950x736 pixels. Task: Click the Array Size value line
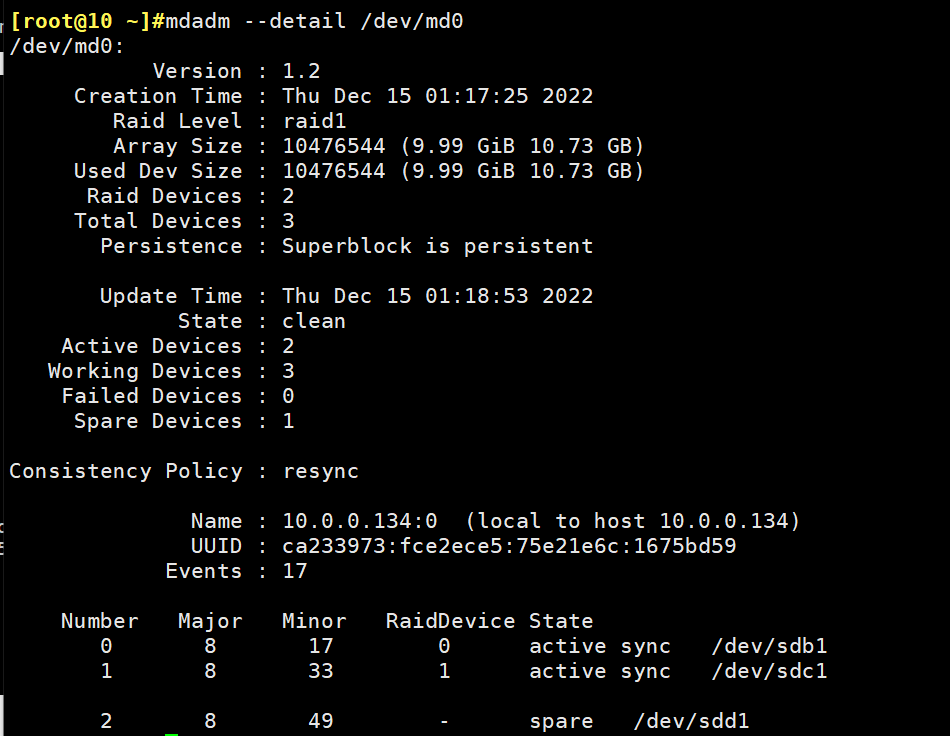coord(463,146)
